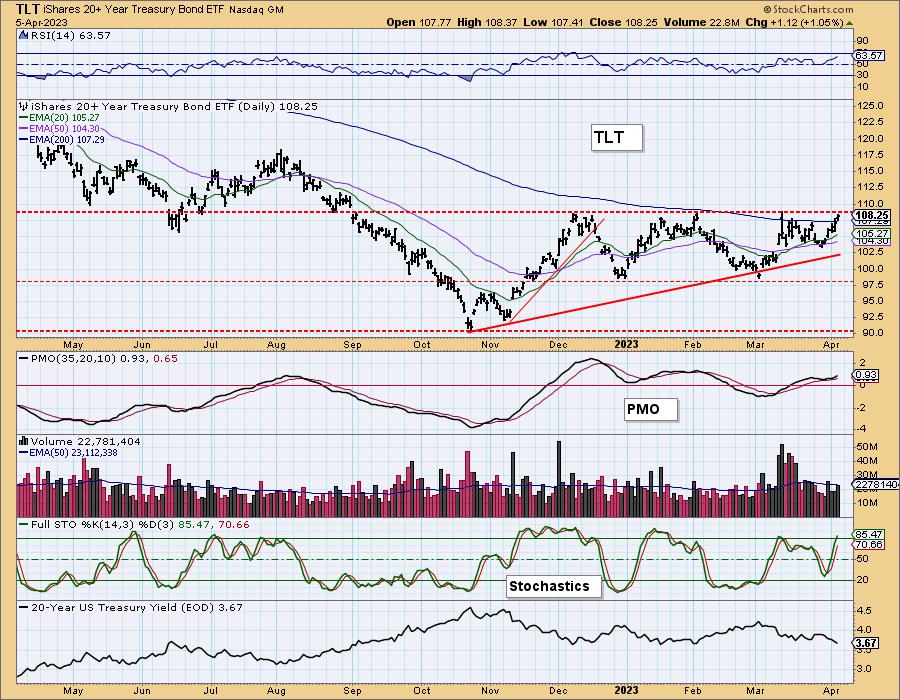Click the 105.27 EMA price tag
This screenshot has width=900, height=700.
click(x=872, y=234)
